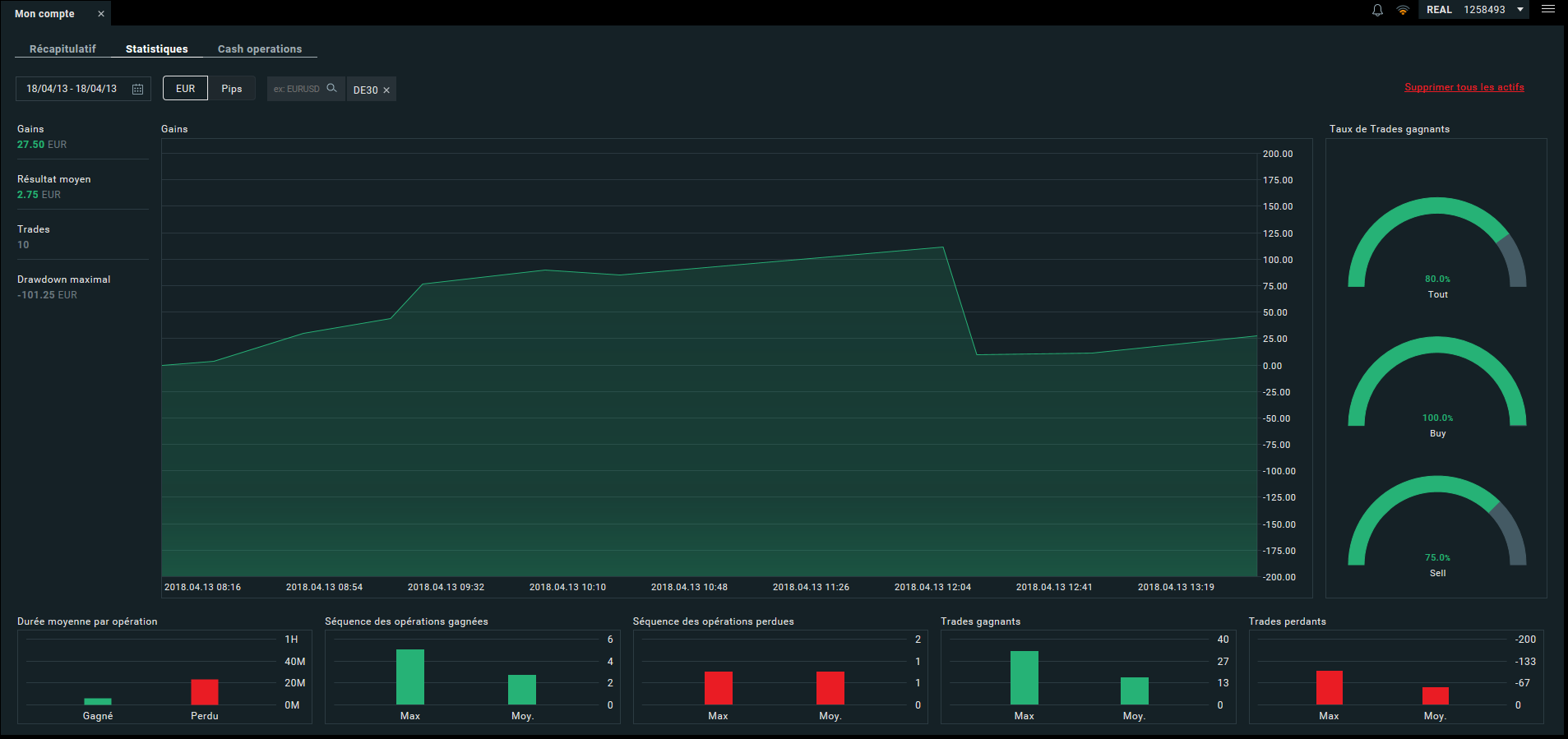Open the Cash operations tab

[260, 49]
